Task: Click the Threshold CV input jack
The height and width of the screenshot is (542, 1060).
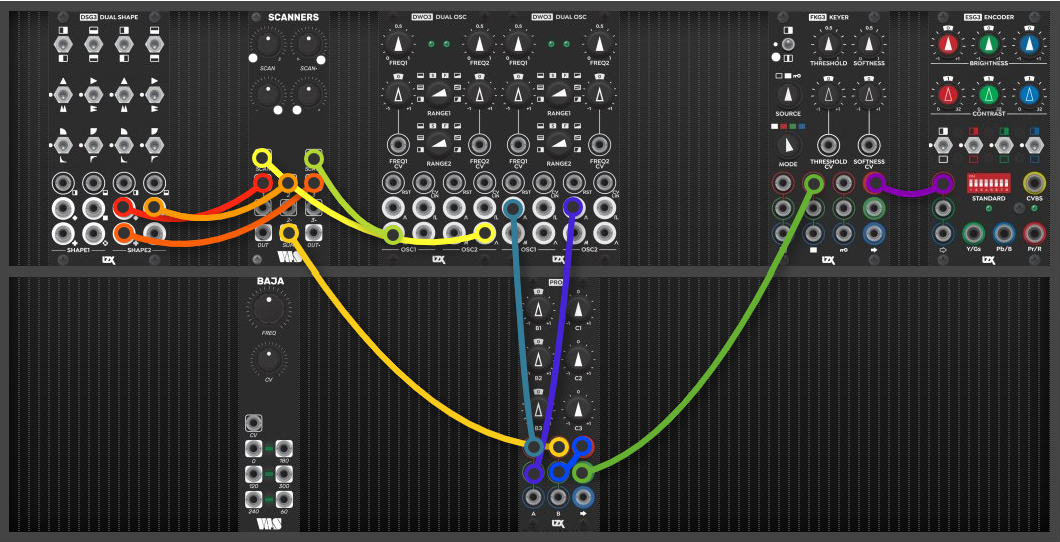Action: pyautogui.click(x=825, y=145)
